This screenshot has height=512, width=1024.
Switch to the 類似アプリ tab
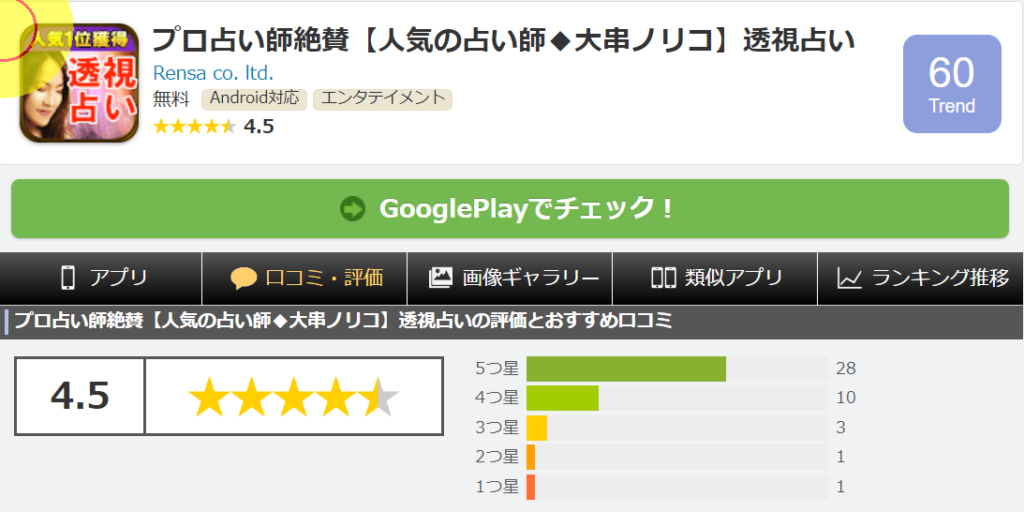tap(715, 279)
